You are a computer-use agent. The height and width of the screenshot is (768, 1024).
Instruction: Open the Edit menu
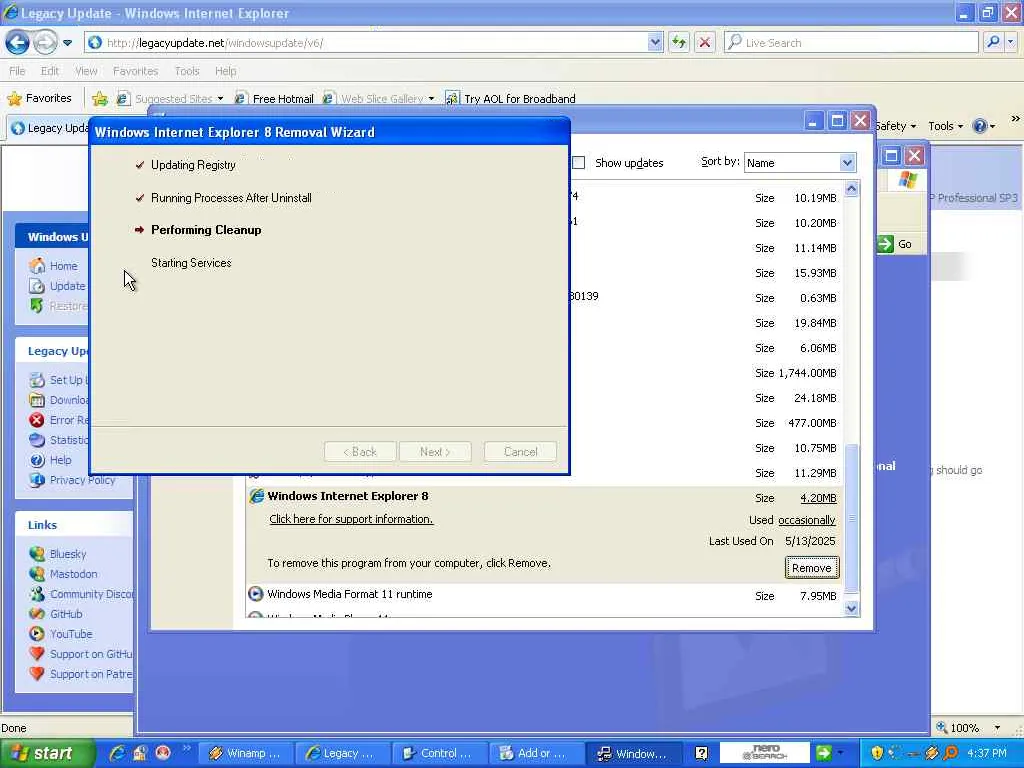[x=50, y=71]
